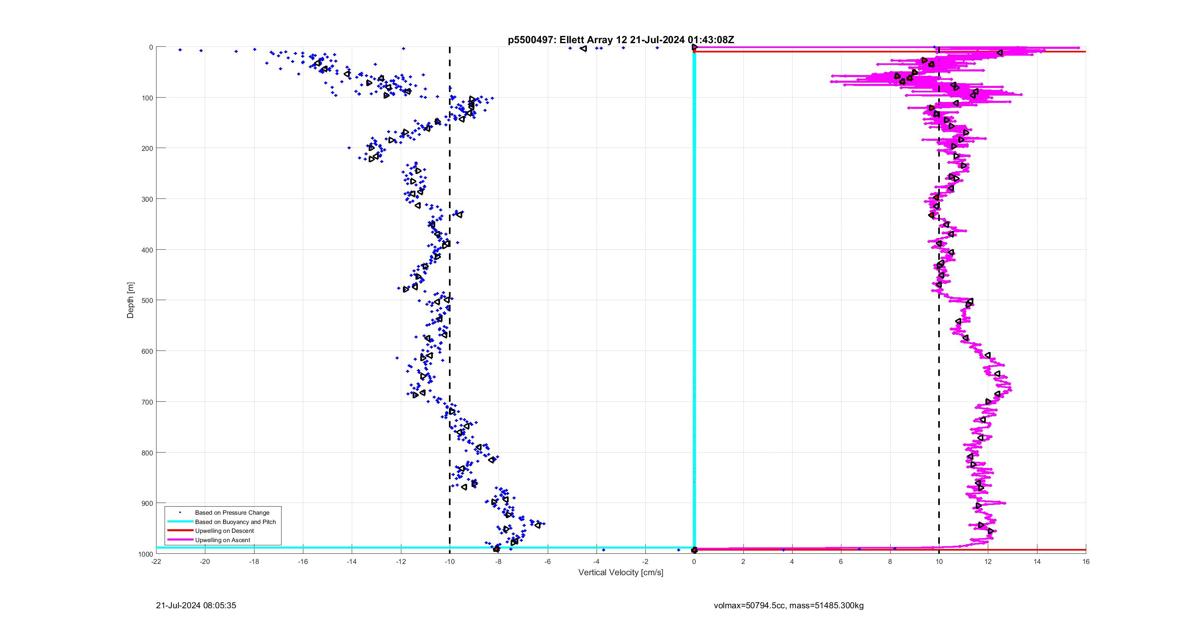Viewport: 1200px width, 622px height.
Task: Click the x-axis tick label '-6'
Action: tap(548, 561)
